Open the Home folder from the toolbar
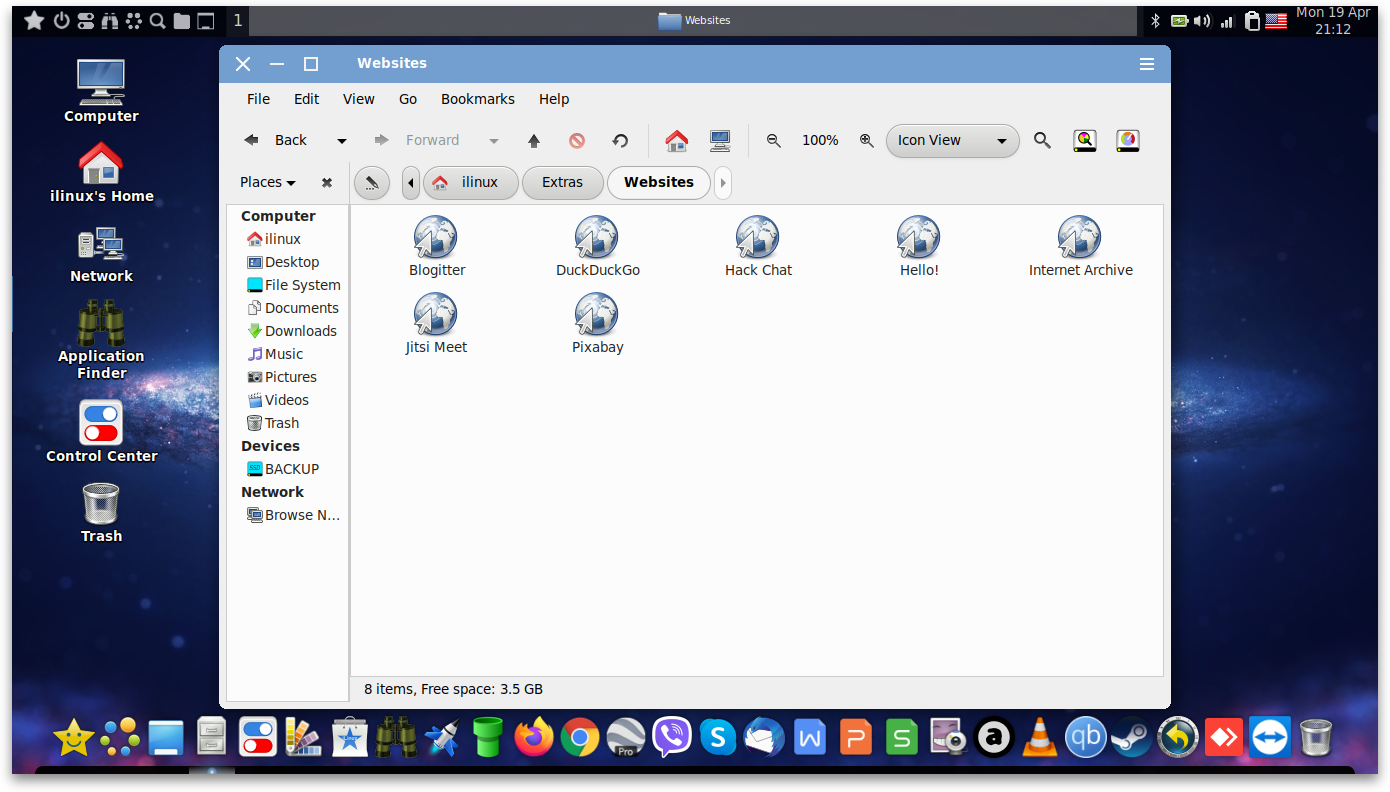The height and width of the screenshot is (792, 1390). [677, 141]
